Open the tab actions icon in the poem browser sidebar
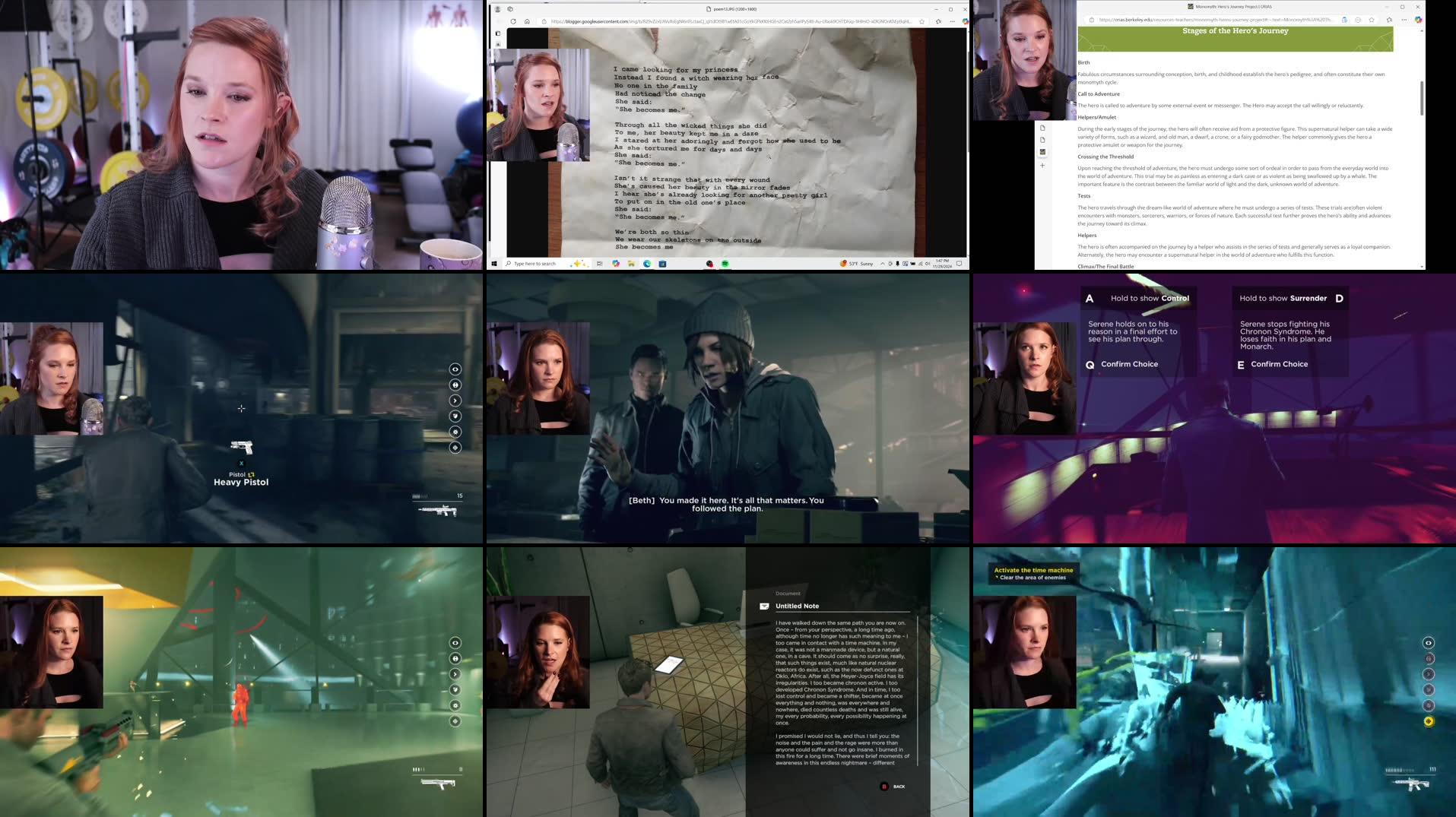Screen dimensions: 1456x817 pos(498,33)
